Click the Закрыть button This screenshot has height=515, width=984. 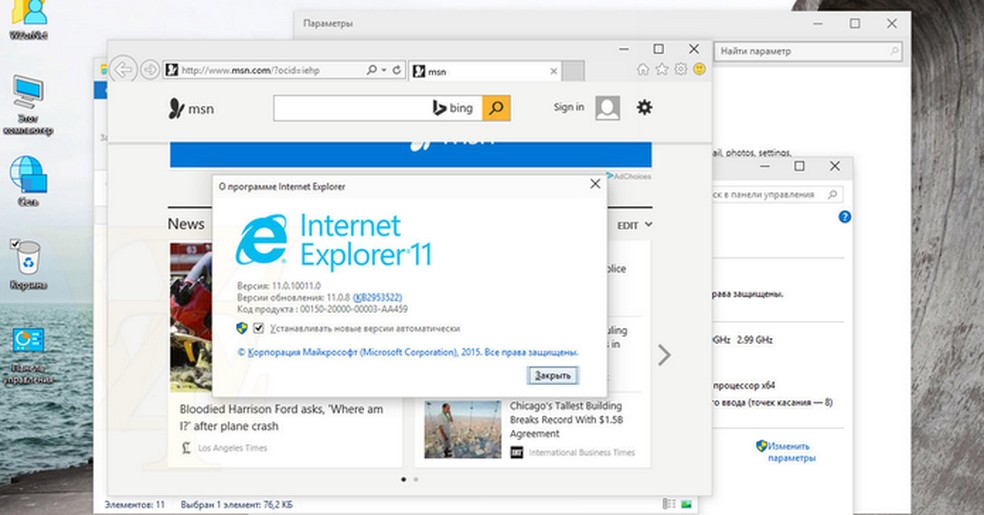click(552, 375)
